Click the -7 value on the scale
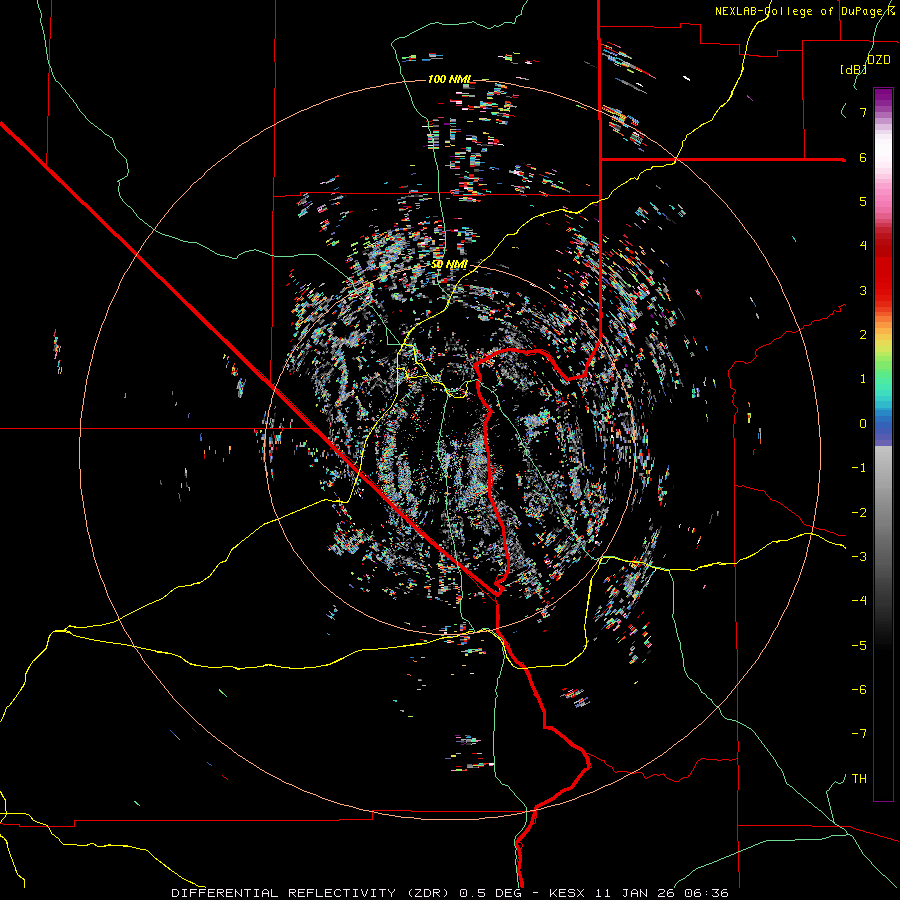 point(859,734)
